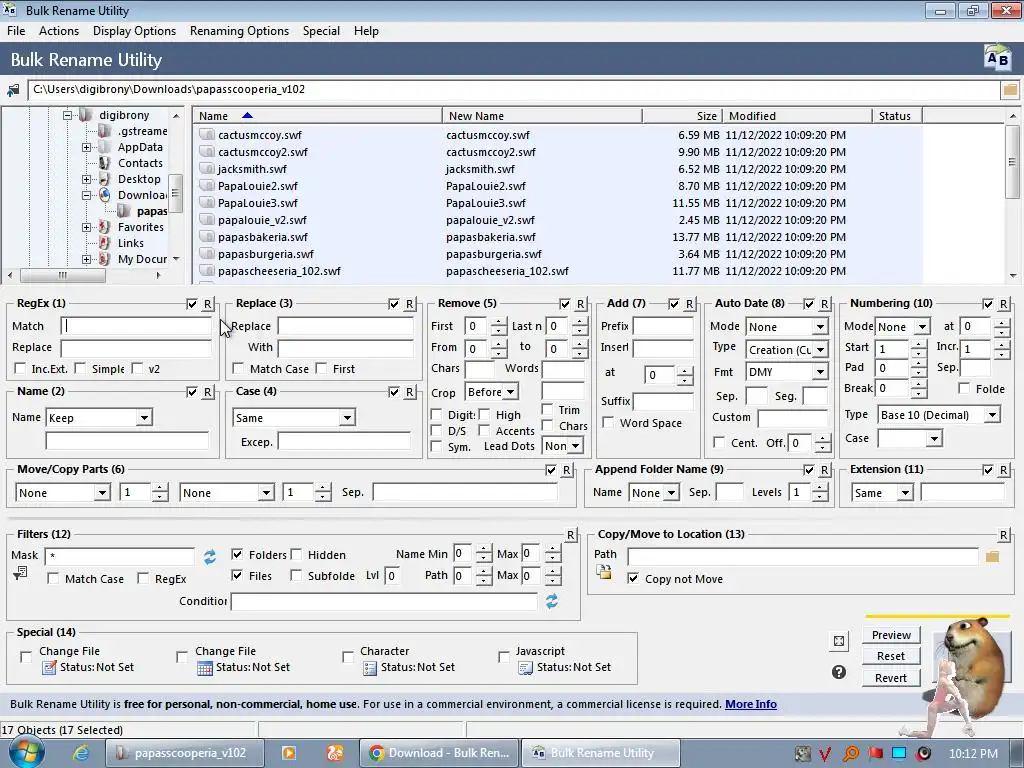Enable Hidden files filter checkbox
The width and height of the screenshot is (1024, 768).
point(296,554)
